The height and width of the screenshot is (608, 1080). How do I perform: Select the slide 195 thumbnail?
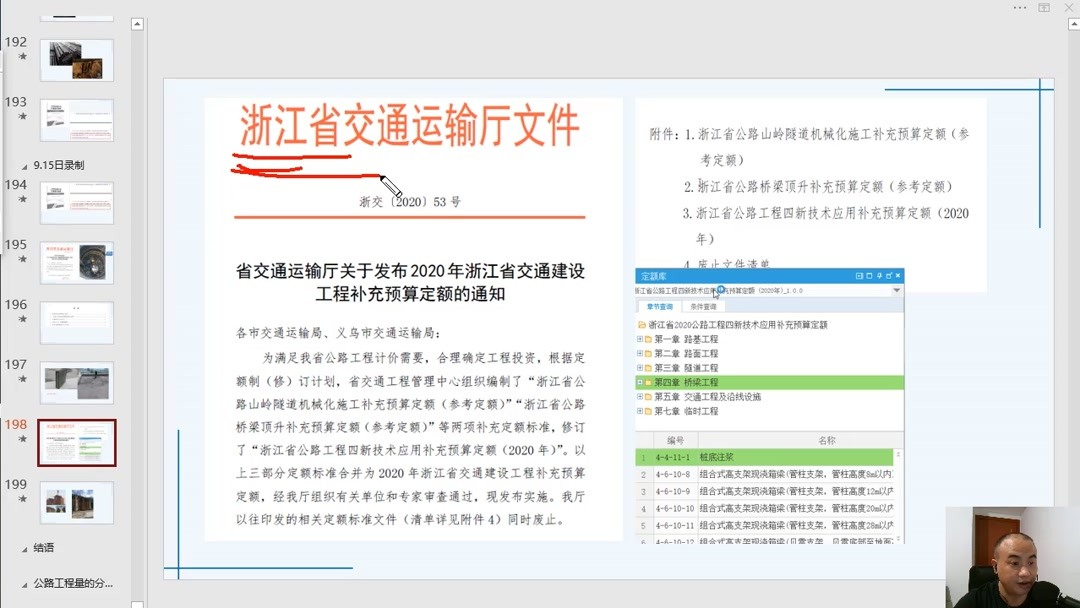pyautogui.click(x=77, y=262)
